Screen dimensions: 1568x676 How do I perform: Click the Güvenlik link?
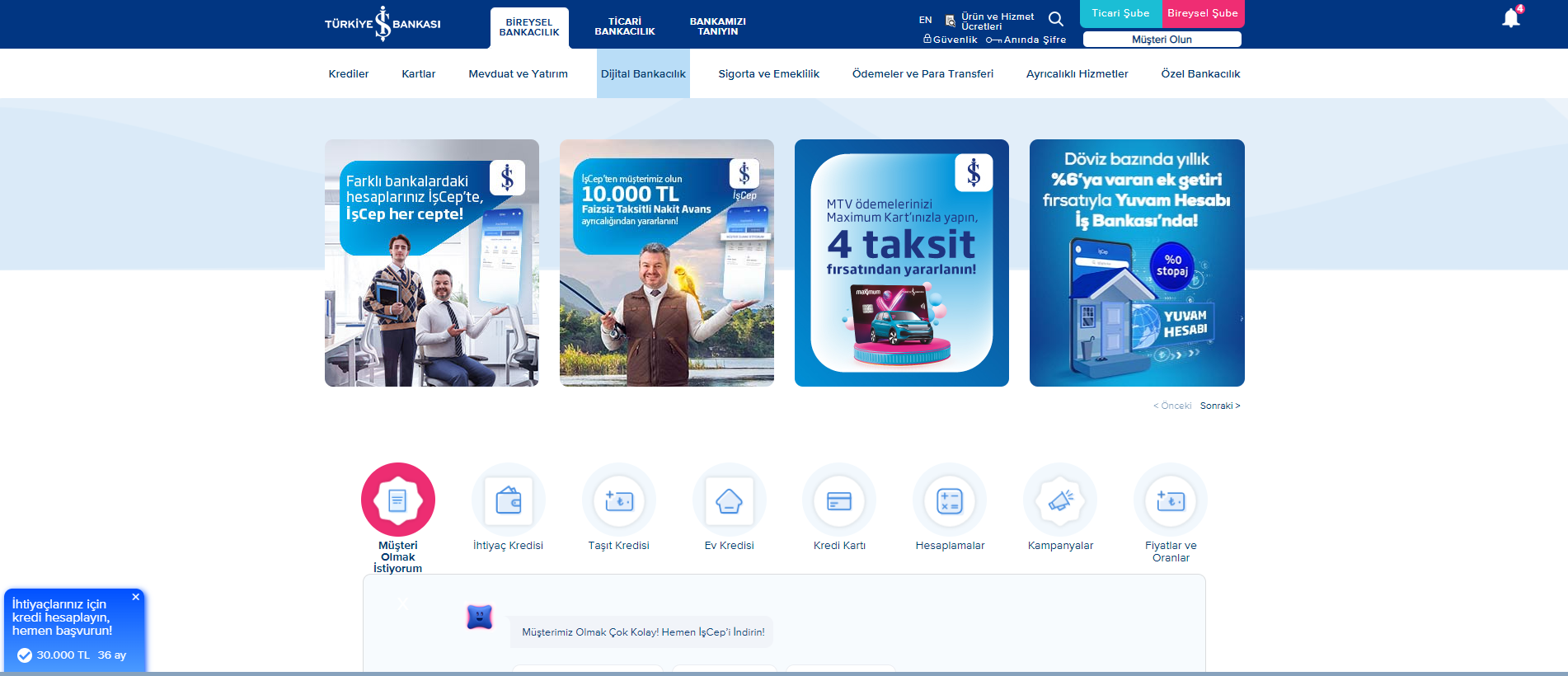tap(951, 40)
